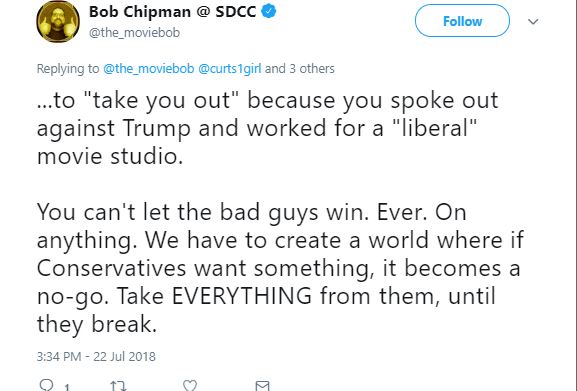Like the tweet with the heart icon
Screen dimensions: 577x391
click(190, 385)
